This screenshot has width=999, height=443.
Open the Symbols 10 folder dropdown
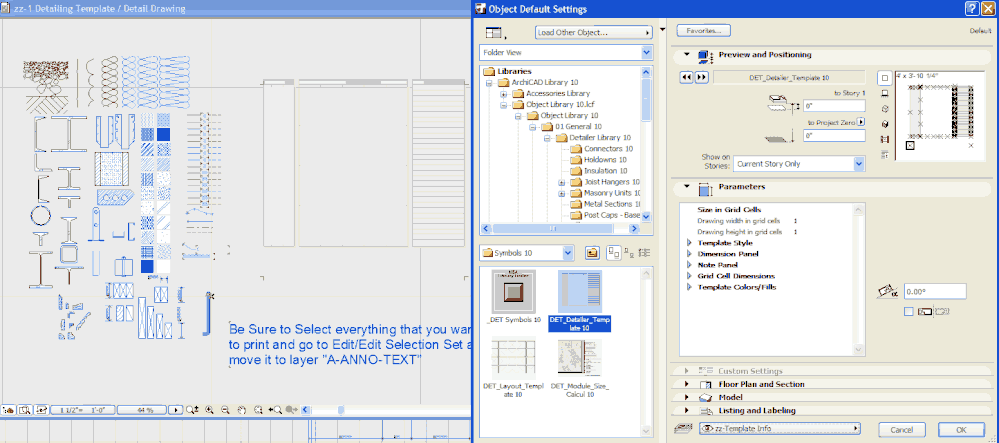pos(568,253)
